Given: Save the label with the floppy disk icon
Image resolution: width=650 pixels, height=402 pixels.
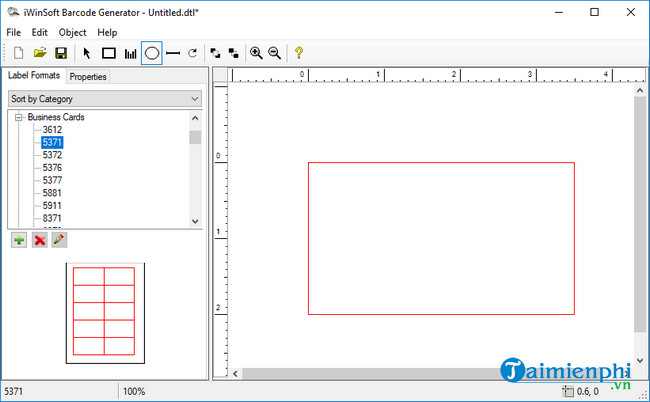Looking at the screenshot, I should pos(60,53).
